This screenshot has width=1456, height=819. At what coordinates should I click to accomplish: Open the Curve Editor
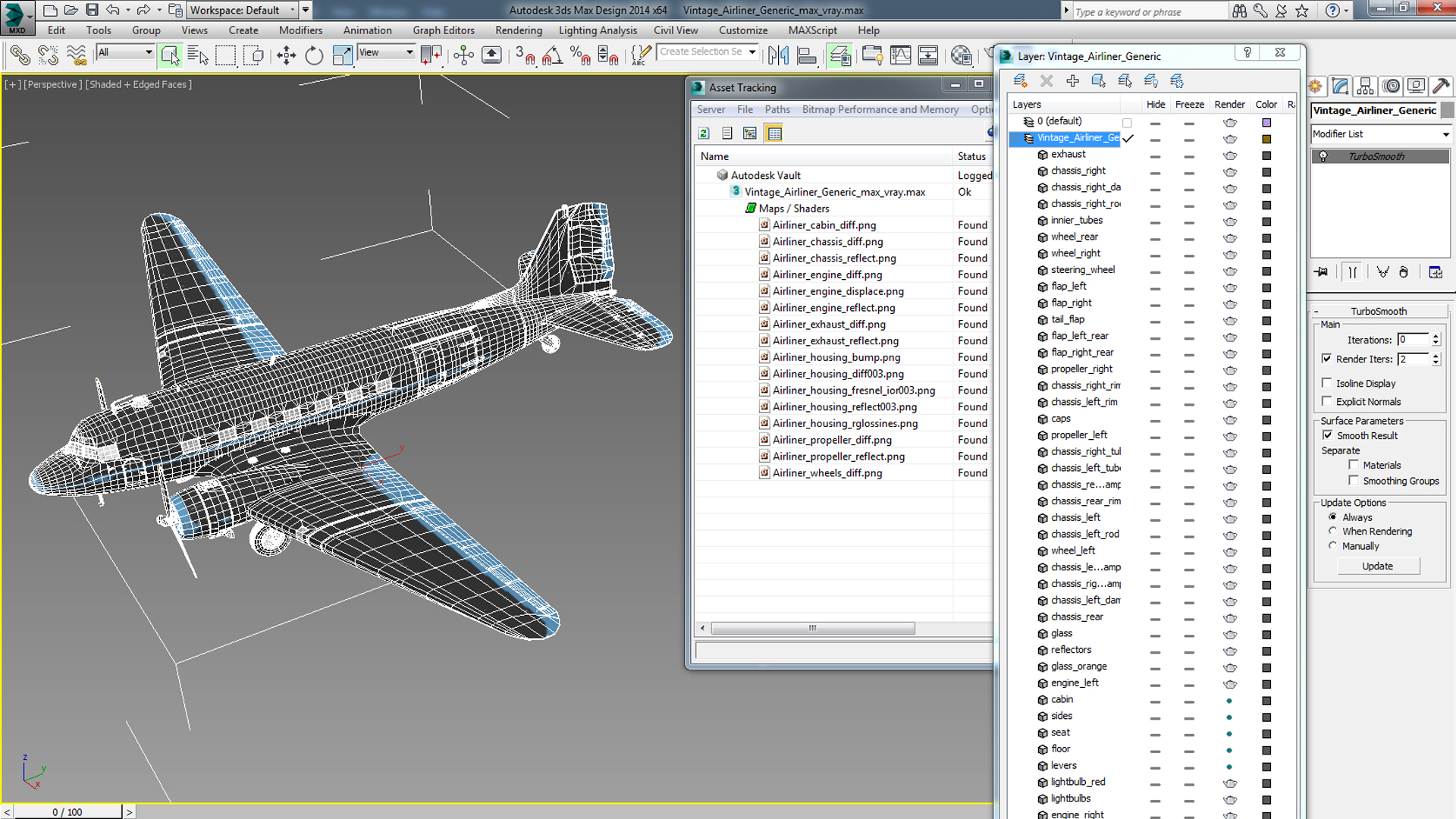901,55
